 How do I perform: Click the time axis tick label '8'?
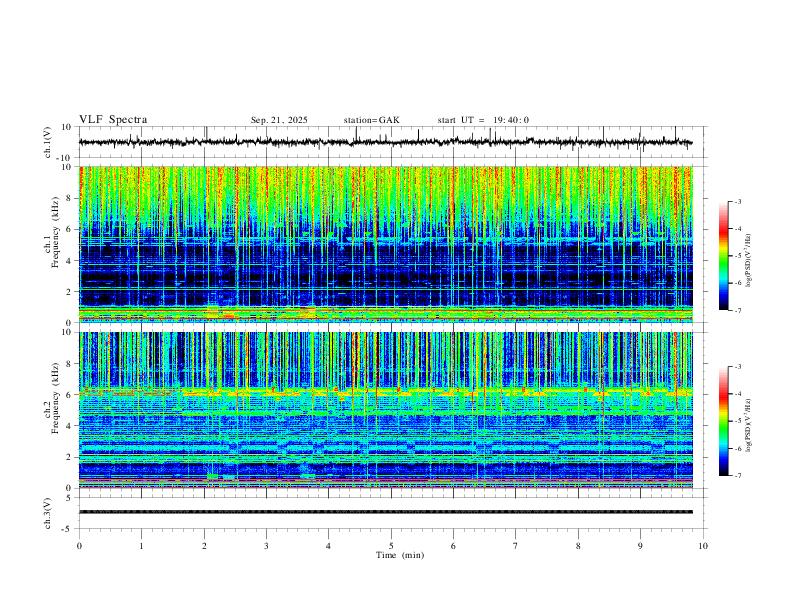[x=578, y=546]
